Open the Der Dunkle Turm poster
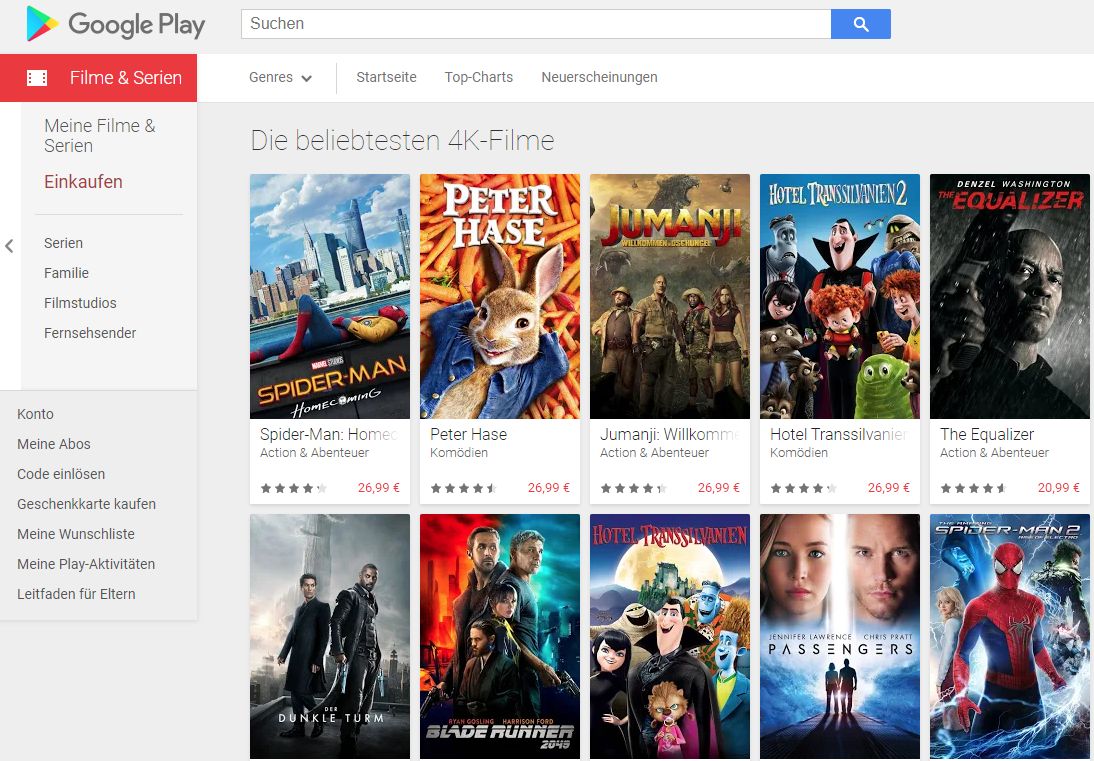 pyautogui.click(x=330, y=636)
